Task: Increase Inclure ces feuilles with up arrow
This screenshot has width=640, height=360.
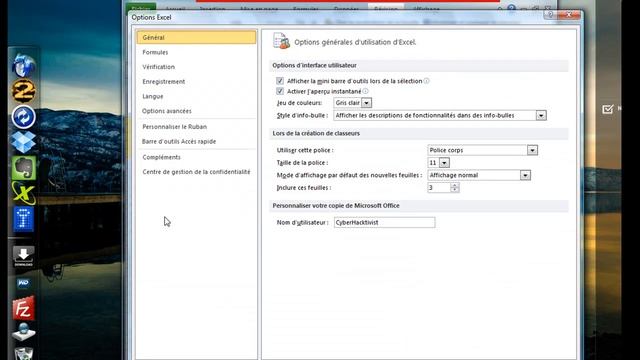Action: tap(455, 185)
